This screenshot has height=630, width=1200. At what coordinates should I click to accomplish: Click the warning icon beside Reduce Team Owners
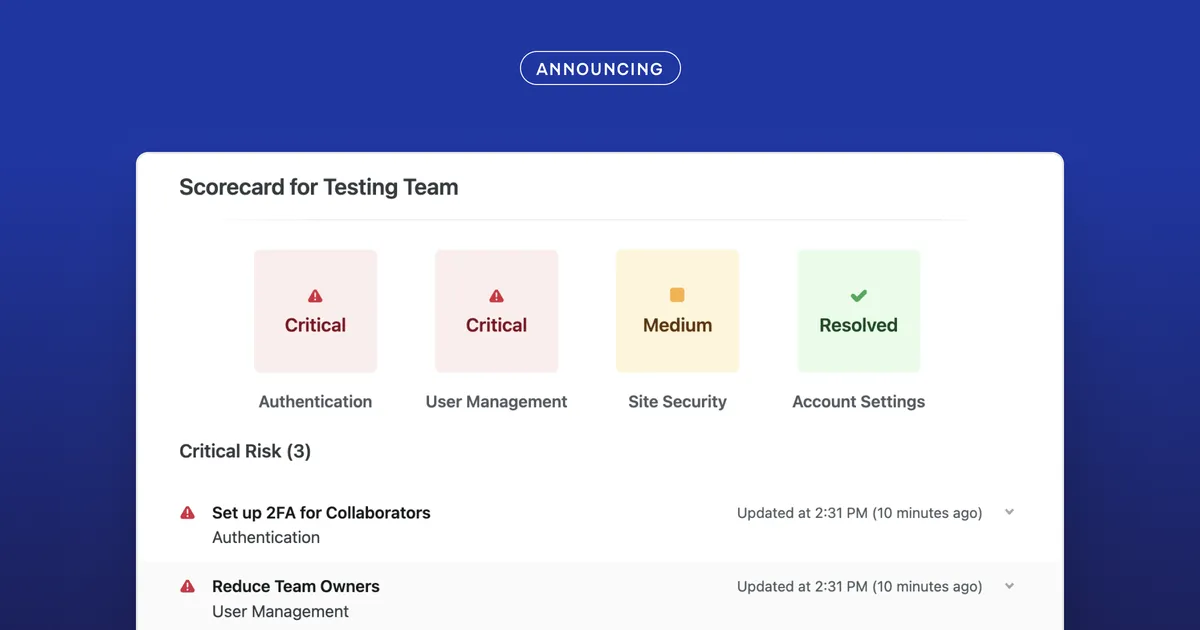point(187,586)
